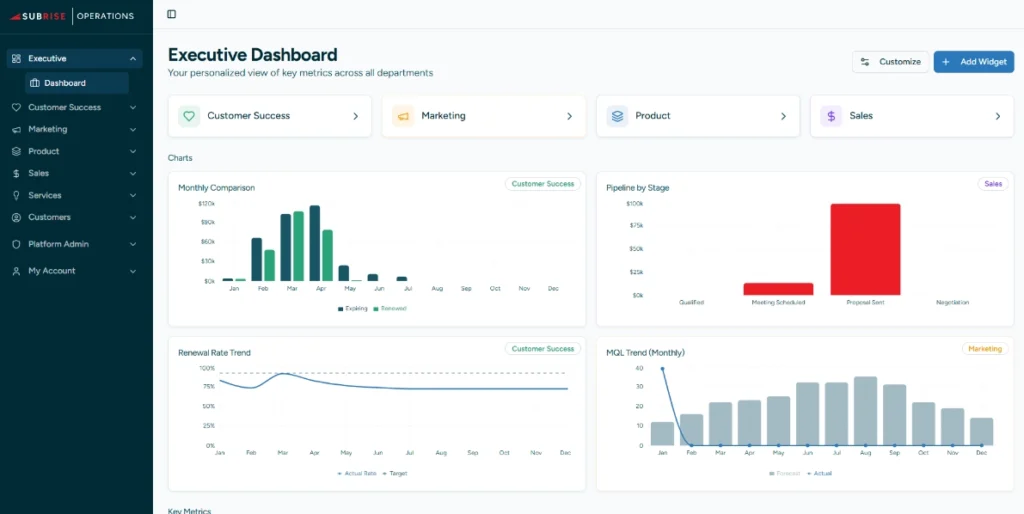Click the Platform Admin shield icon

16,244
